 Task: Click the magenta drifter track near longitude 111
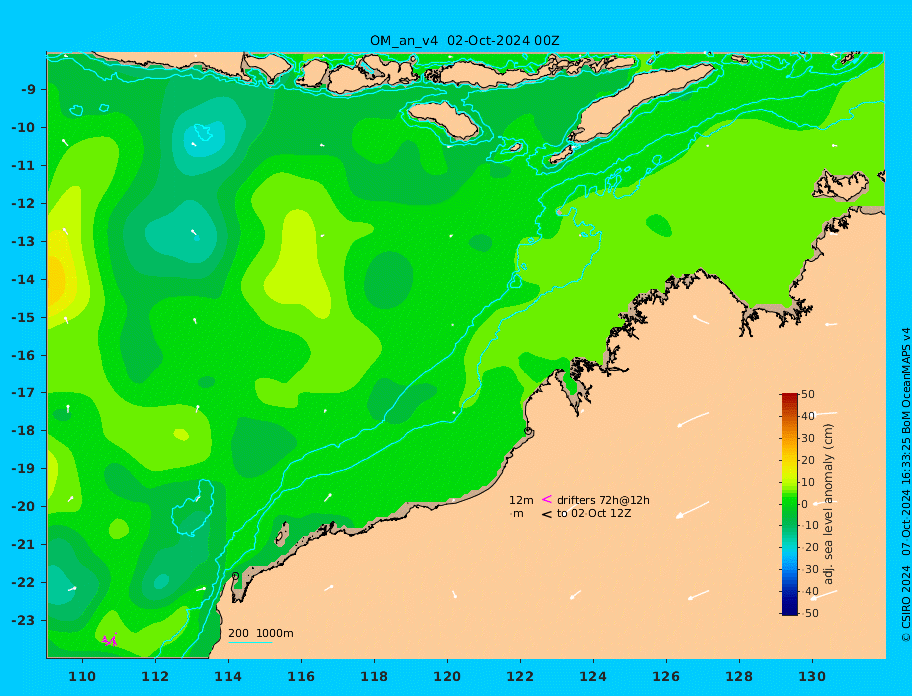click(110, 640)
